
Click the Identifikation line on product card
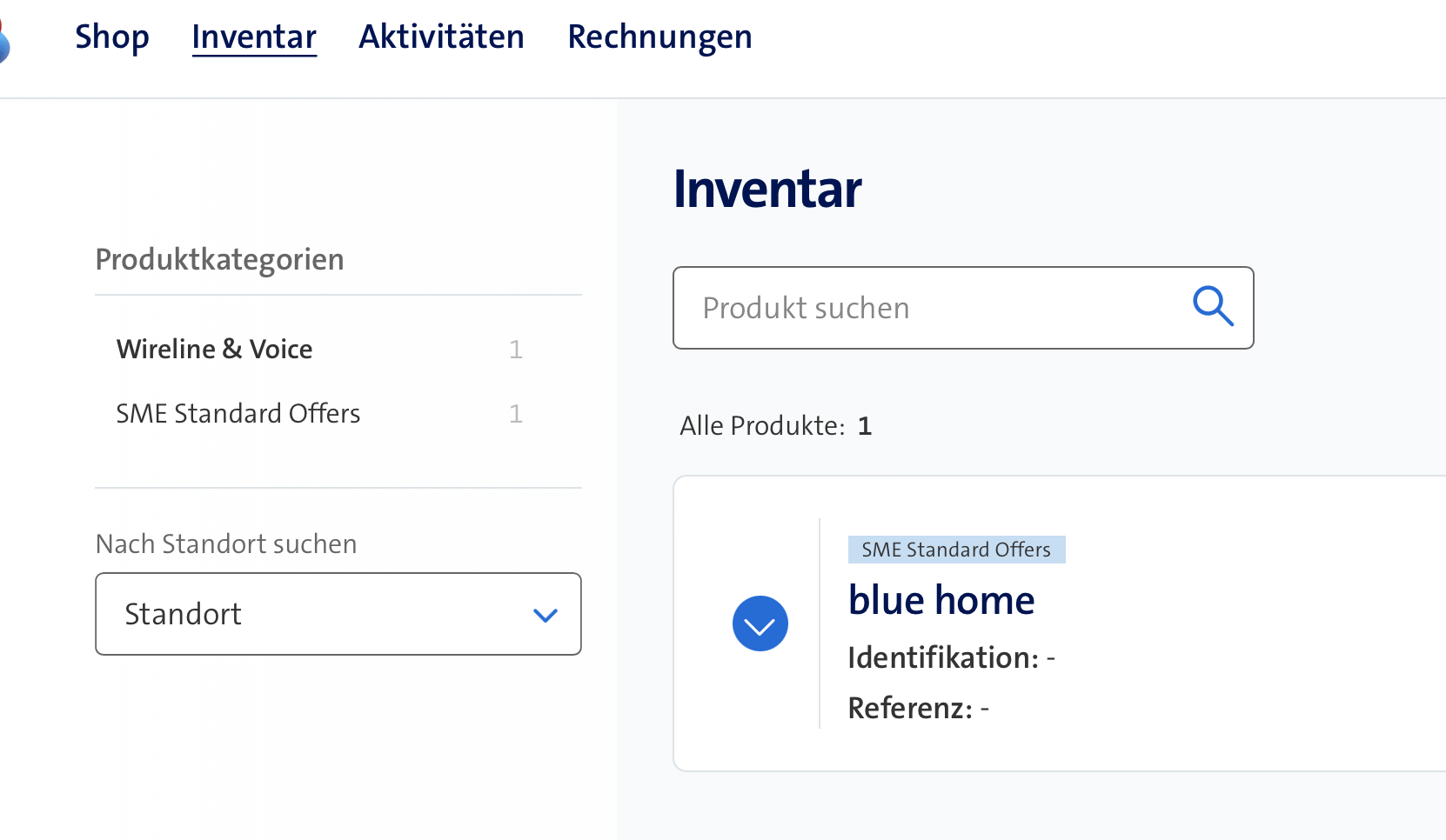(x=951, y=657)
